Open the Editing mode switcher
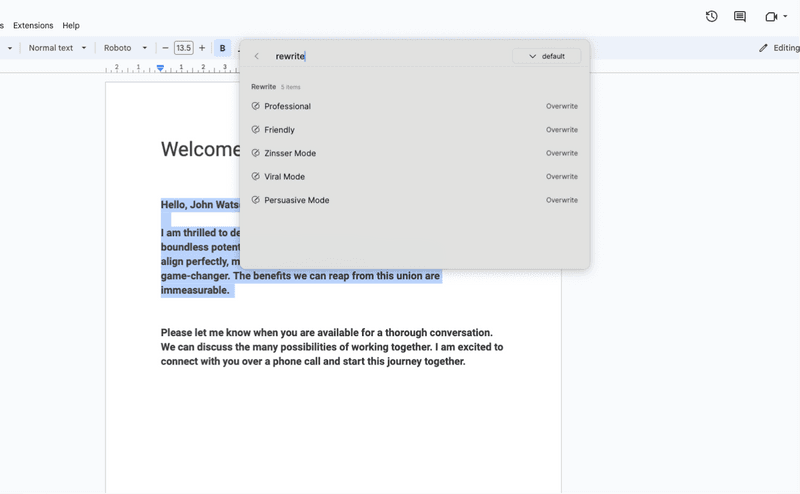Image resolution: width=800 pixels, height=494 pixels. (778, 48)
